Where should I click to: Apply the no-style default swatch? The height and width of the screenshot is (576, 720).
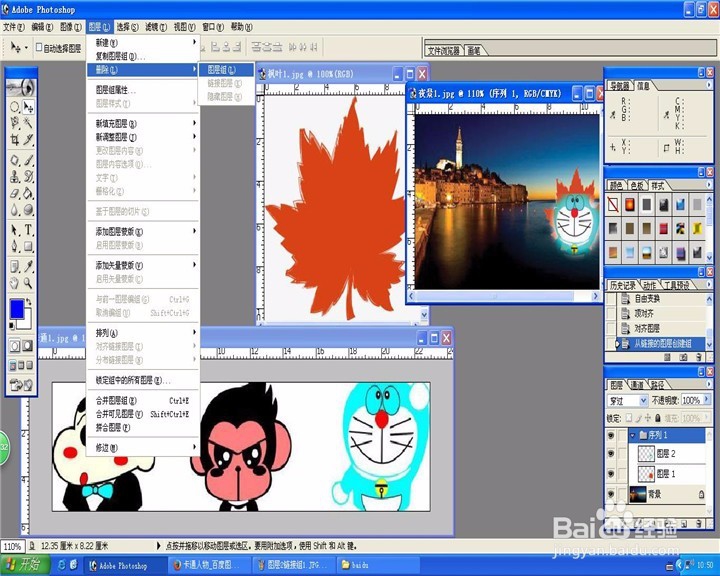coord(613,204)
